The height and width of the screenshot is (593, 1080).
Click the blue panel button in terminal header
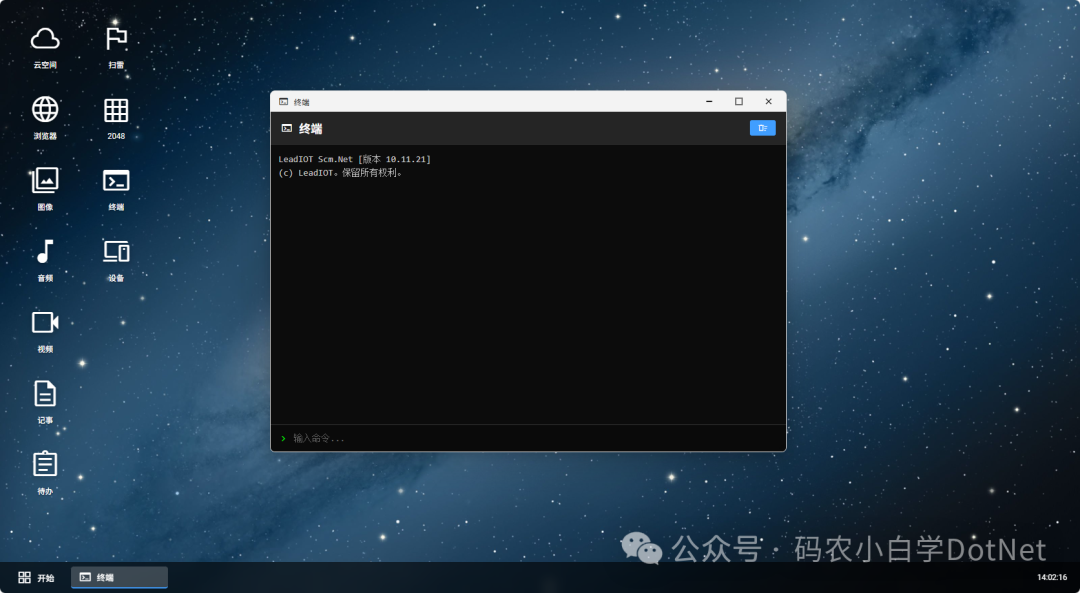click(x=762, y=128)
